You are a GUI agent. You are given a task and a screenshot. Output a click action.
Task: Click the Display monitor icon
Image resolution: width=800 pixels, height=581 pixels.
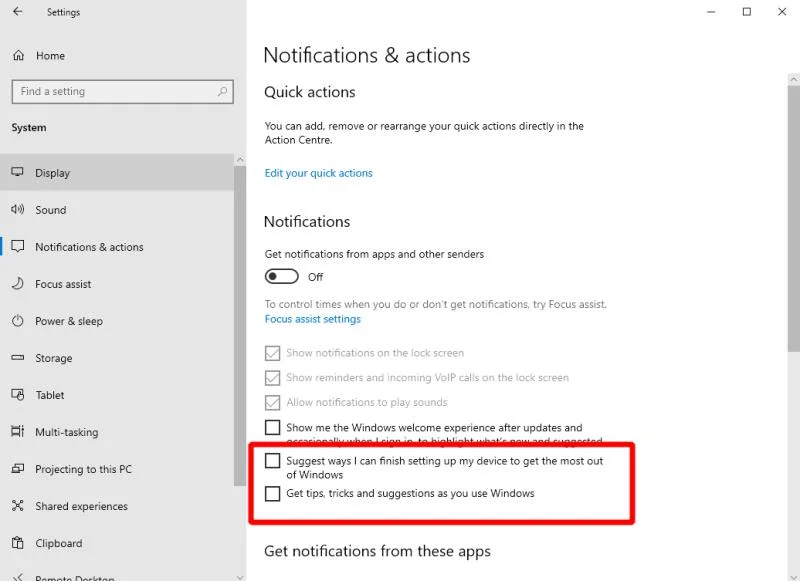(17, 172)
